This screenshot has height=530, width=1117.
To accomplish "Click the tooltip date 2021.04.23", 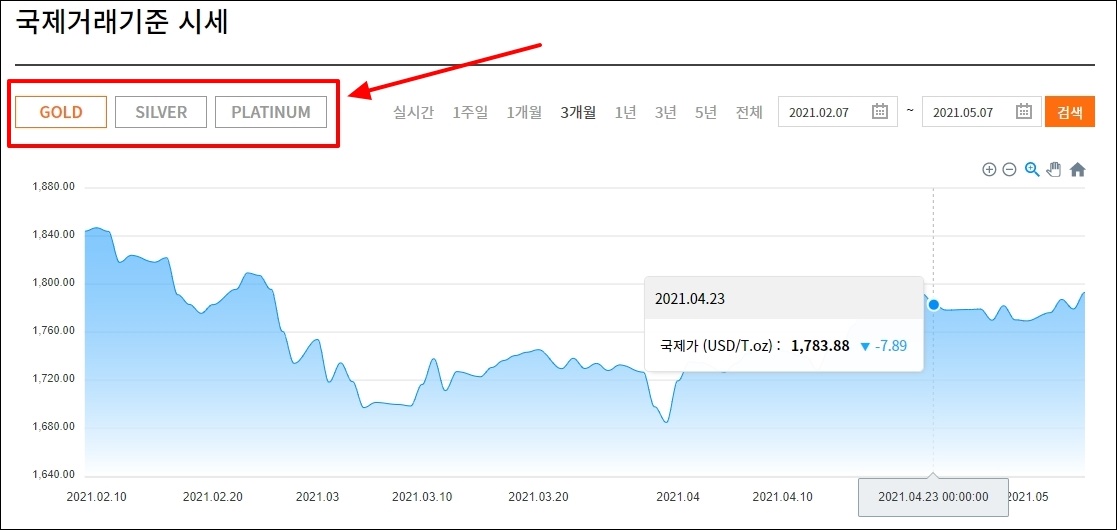I will tap(690, 299).
